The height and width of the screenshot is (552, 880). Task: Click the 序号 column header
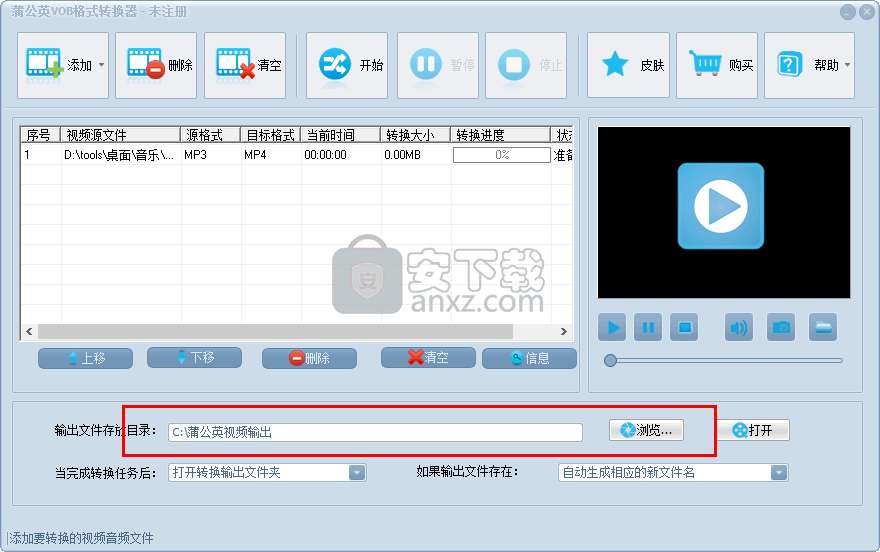click(40, 135)
